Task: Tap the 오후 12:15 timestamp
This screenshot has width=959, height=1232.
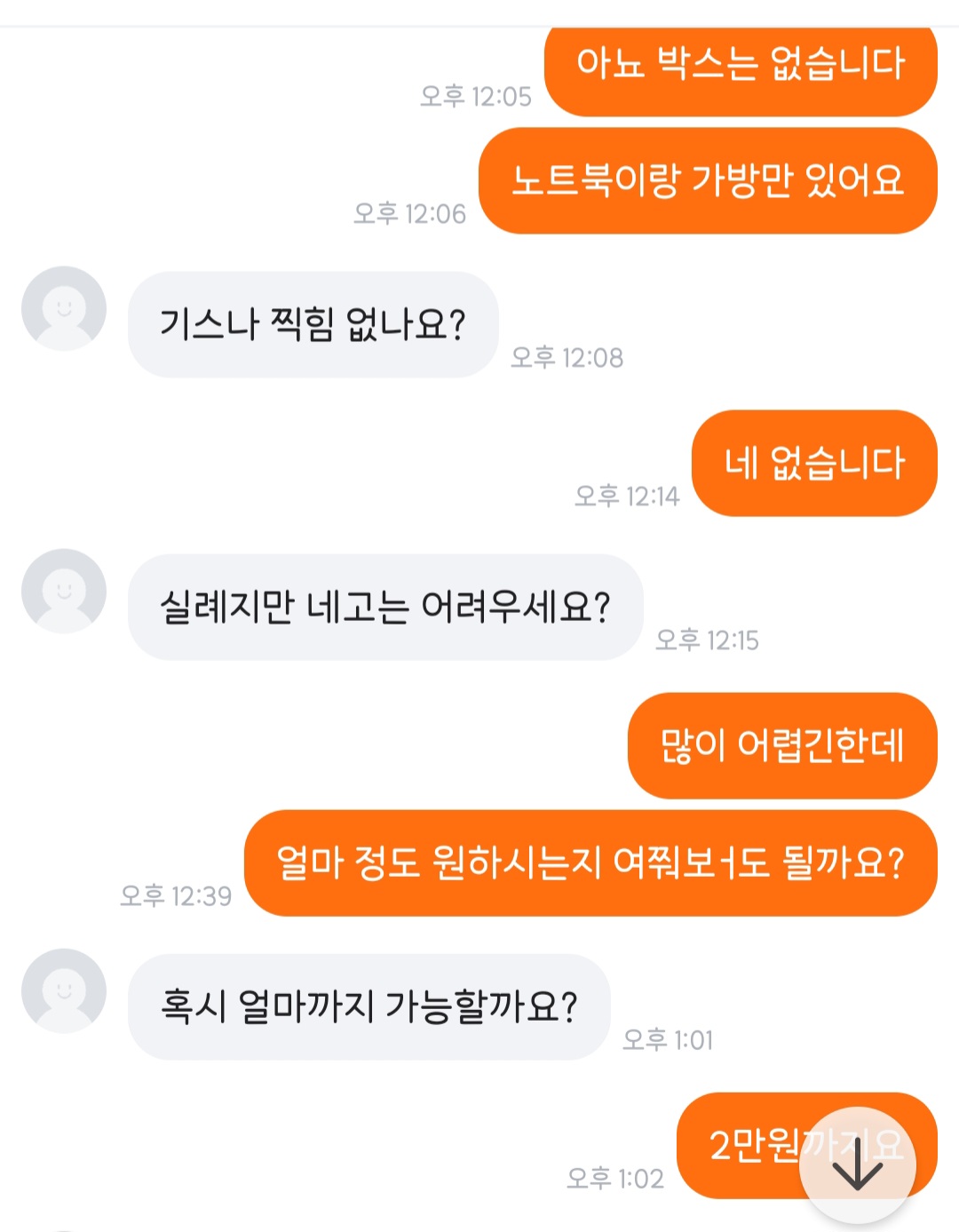Action: click(x=707, y=640)
